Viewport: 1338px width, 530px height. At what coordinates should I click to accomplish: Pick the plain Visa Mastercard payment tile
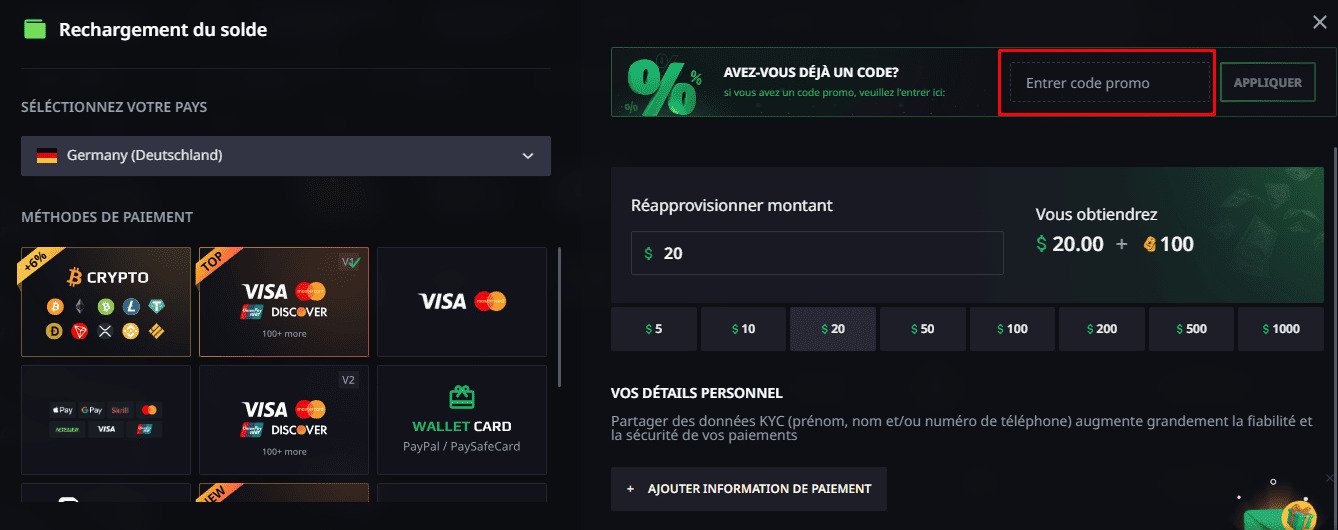coord(462,301)
